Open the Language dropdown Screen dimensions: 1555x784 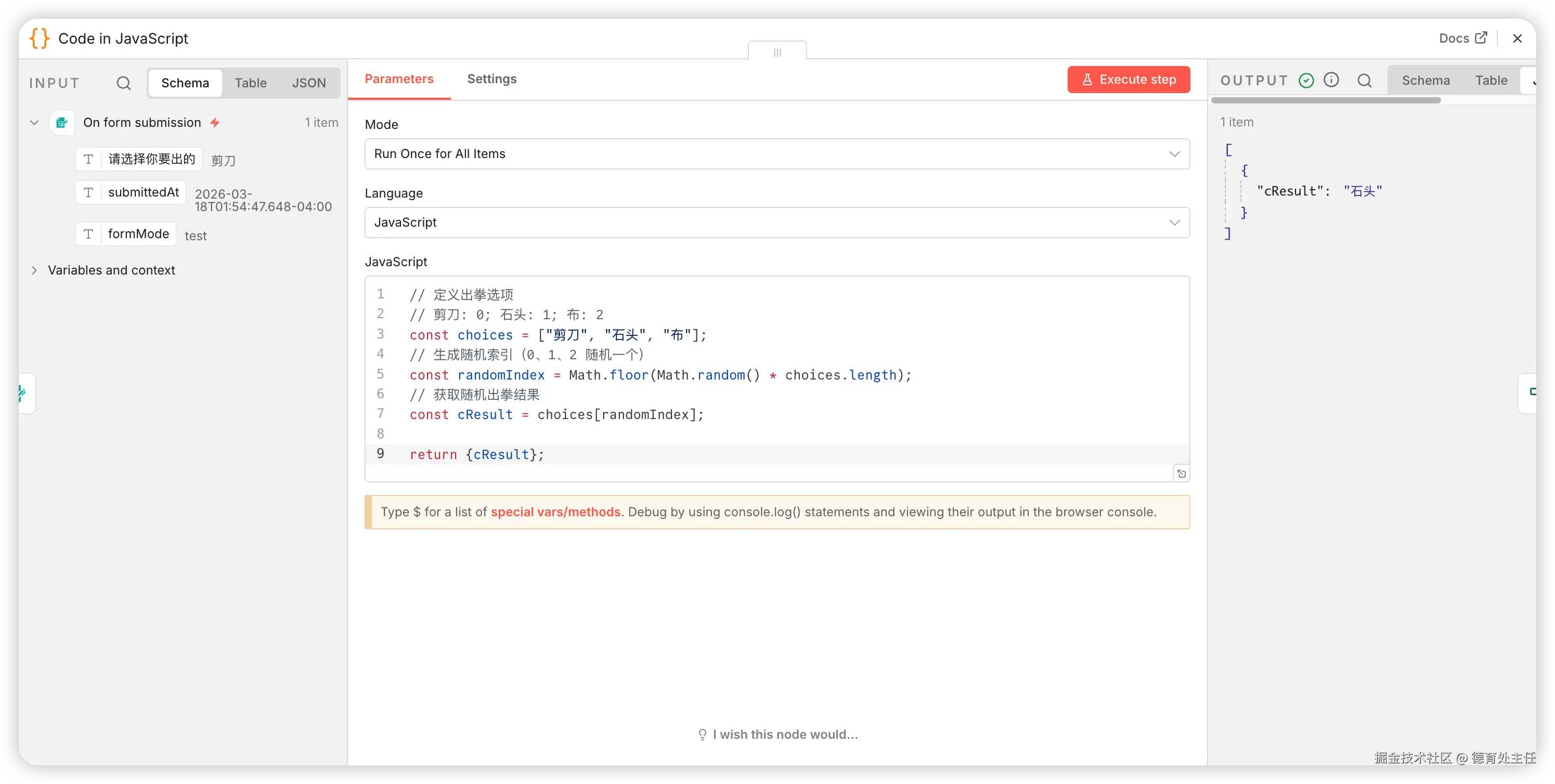click(x=777, y=223)
